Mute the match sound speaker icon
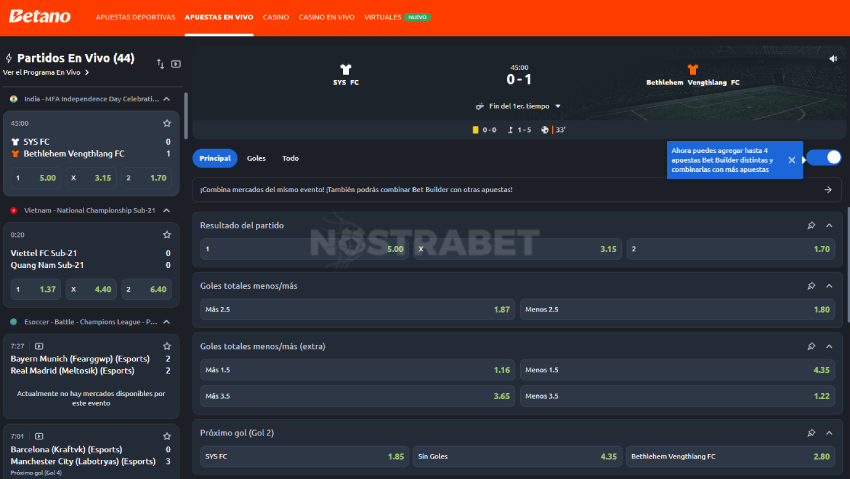Viewport: 850px width, 479px height. (833, 59)
